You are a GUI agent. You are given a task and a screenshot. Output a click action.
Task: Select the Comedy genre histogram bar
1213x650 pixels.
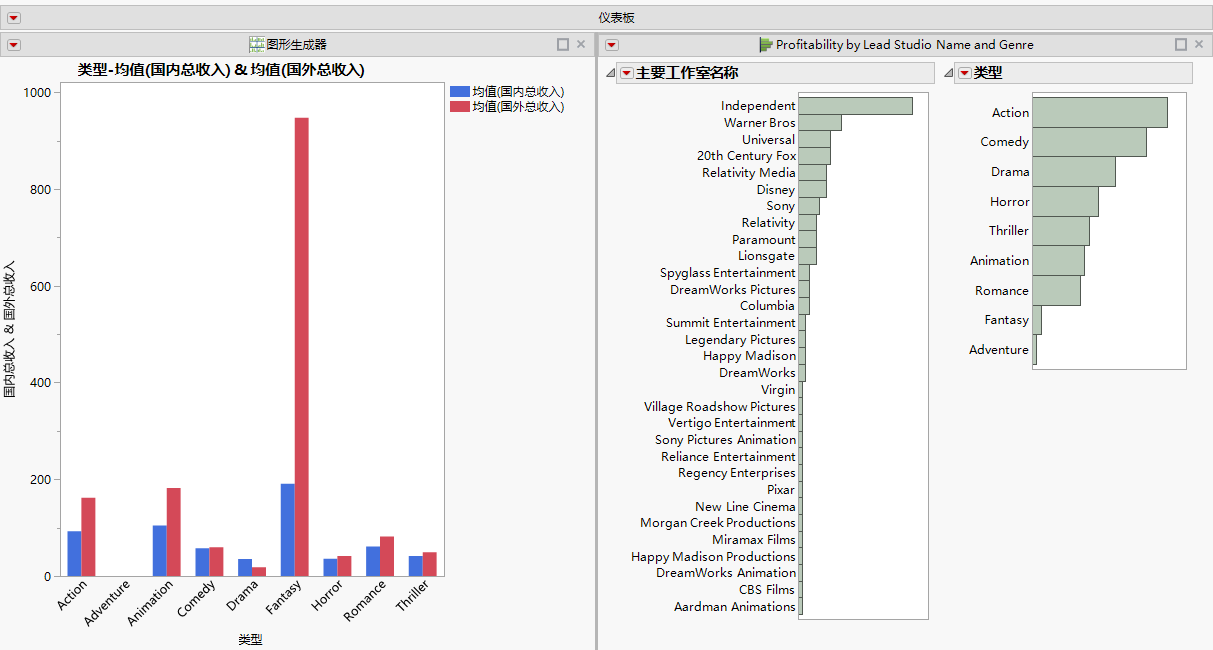click(1090, 142)
